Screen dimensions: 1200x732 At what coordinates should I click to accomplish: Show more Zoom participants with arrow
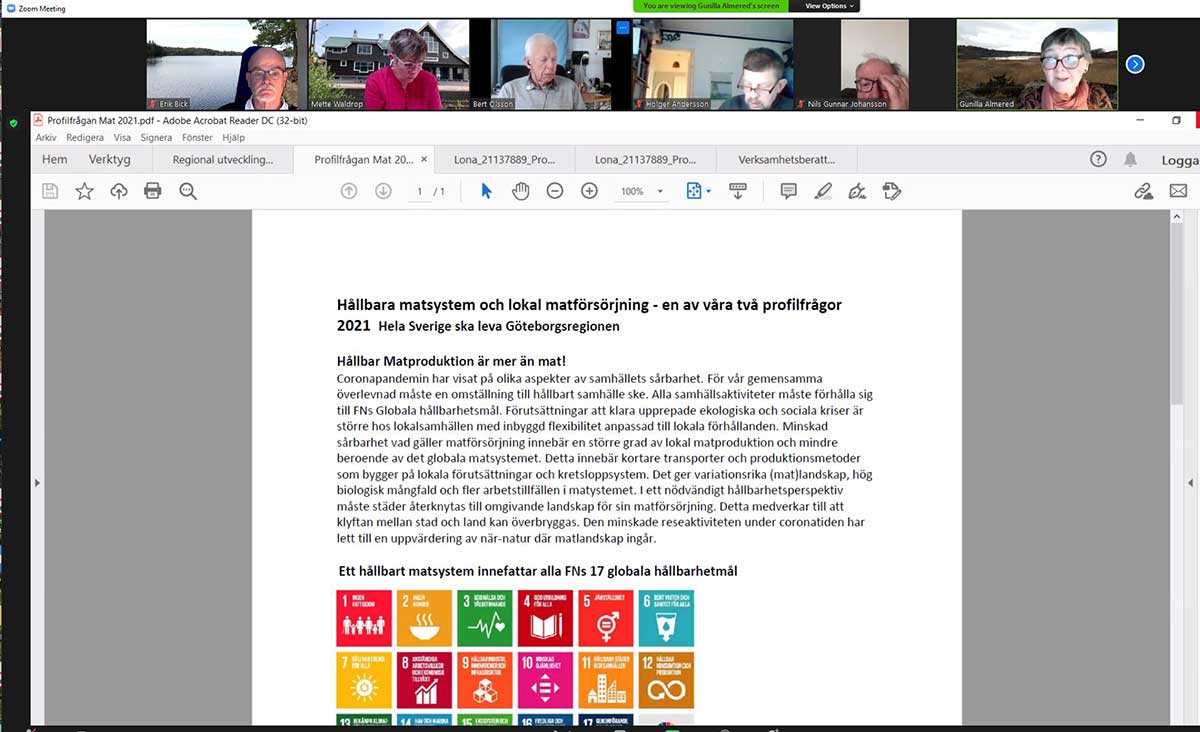[x=1135, y=64]
